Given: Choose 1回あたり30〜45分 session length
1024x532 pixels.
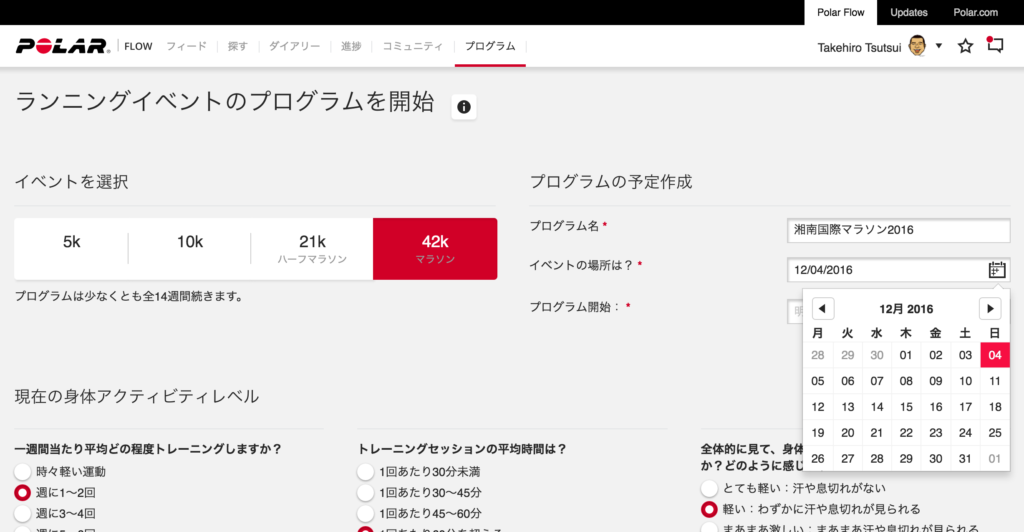Looking at the screenshot, I should 366,492.
